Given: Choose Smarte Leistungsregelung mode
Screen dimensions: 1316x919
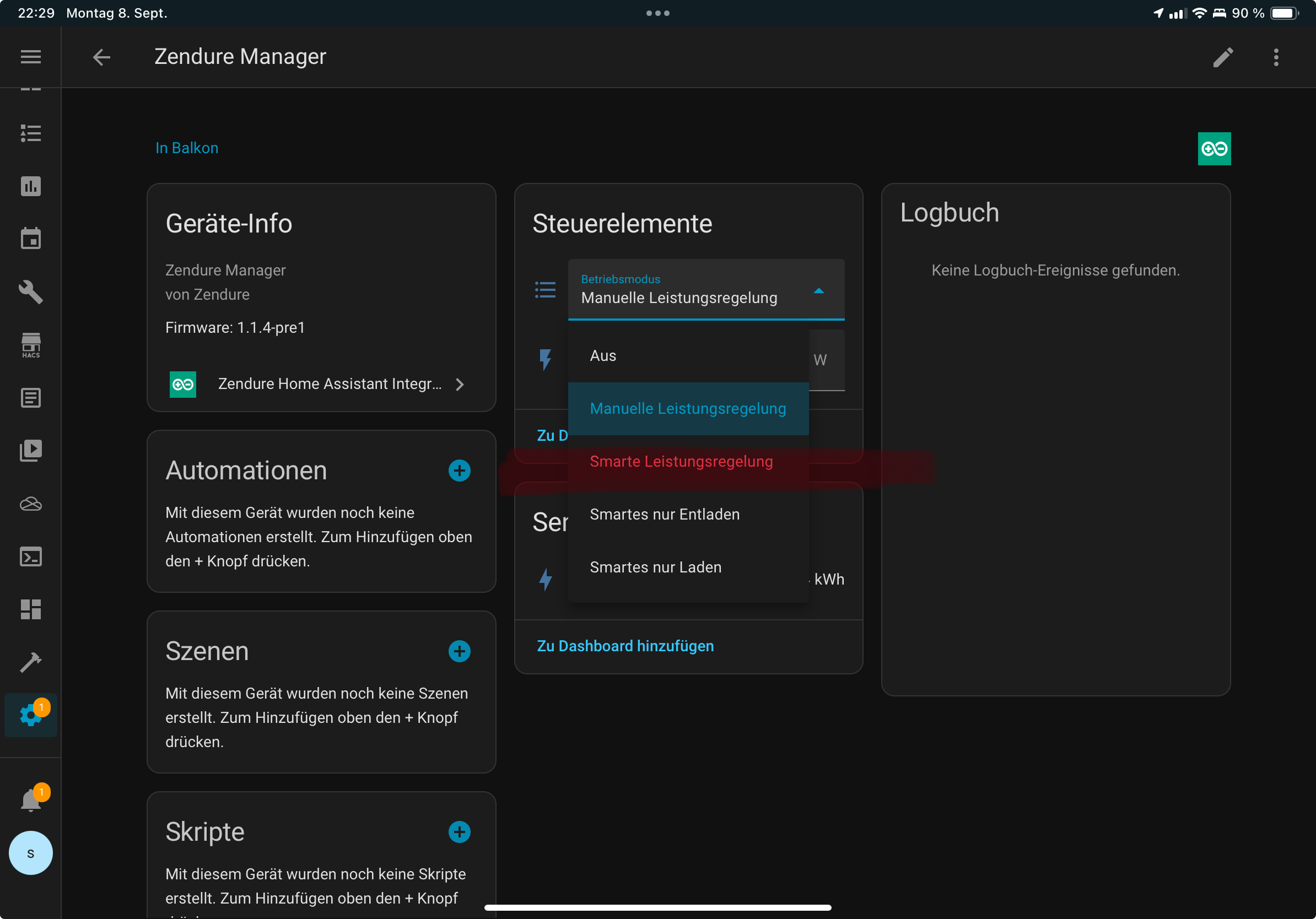Looking at the screenshot, I should [688, 462].
